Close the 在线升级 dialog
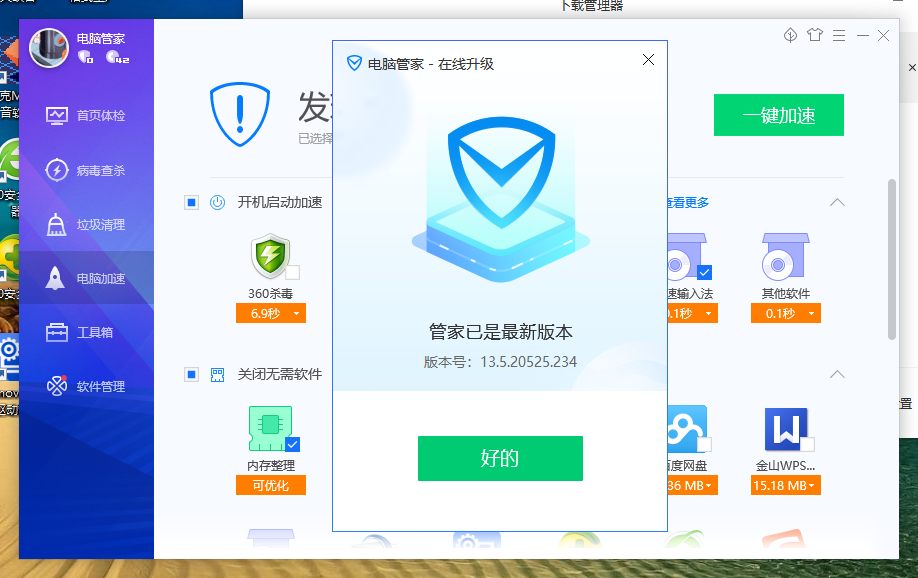Screen dimensions: 918x578 point(648,60)
